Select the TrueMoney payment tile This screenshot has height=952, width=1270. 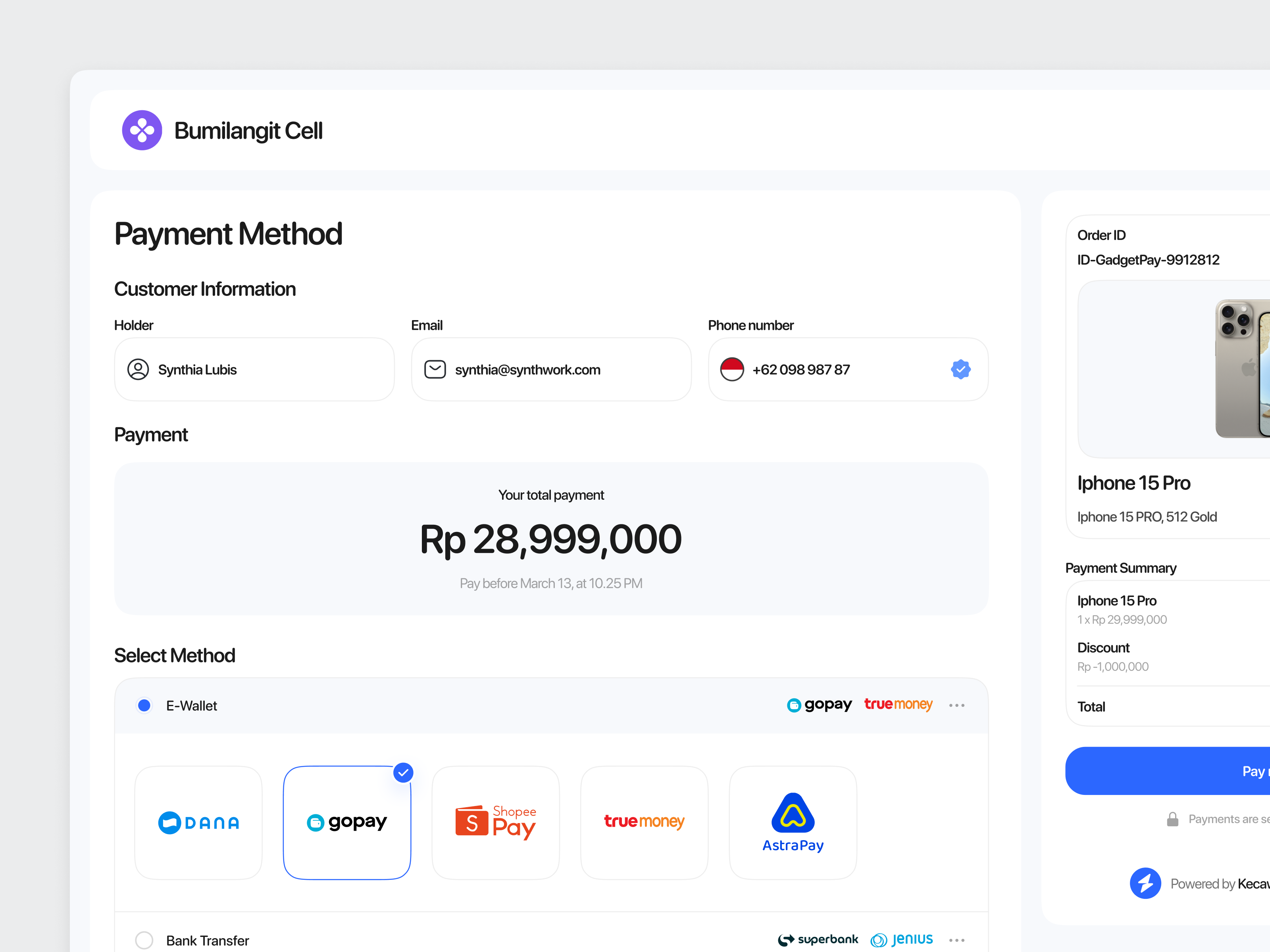tap(644, 822)
